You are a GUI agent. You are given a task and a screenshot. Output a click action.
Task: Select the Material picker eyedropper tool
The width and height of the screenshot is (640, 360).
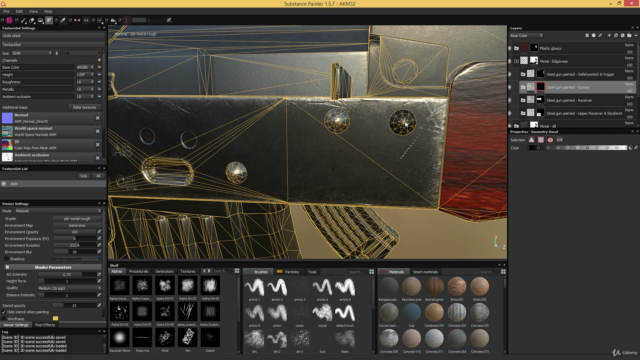coord(63,20)
